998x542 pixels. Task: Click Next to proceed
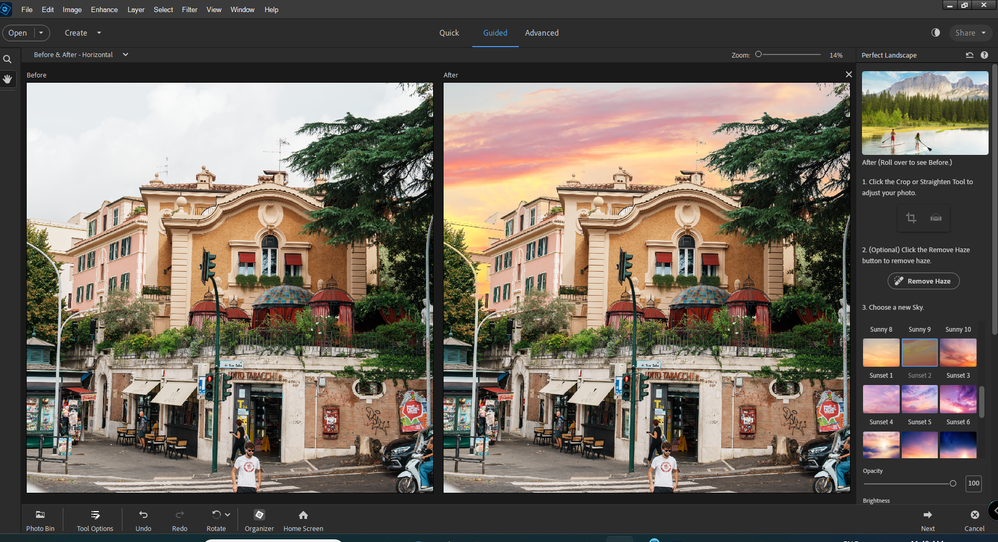(927, 520)
